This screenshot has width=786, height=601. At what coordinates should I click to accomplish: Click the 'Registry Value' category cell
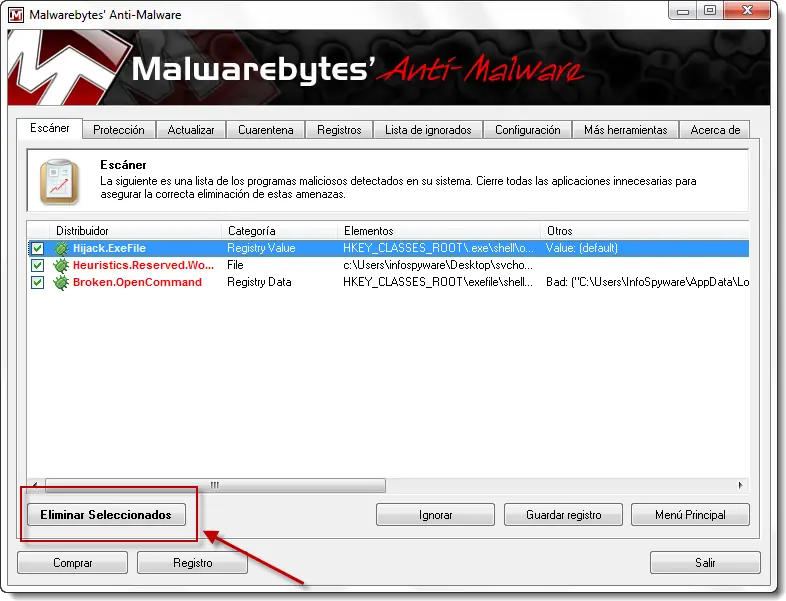(261, 248)
